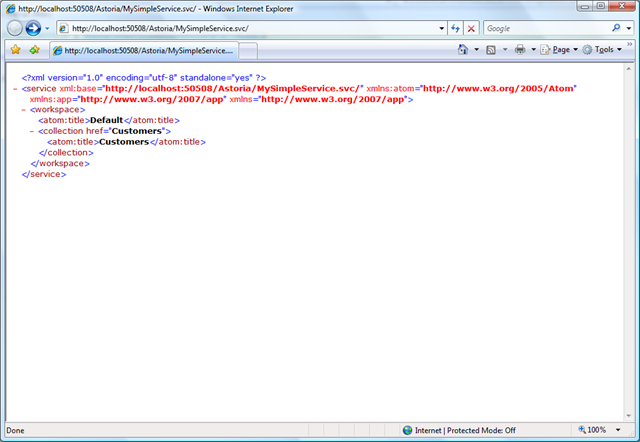
Task: Open the address bar history dropdown
Action: [442, 28]
